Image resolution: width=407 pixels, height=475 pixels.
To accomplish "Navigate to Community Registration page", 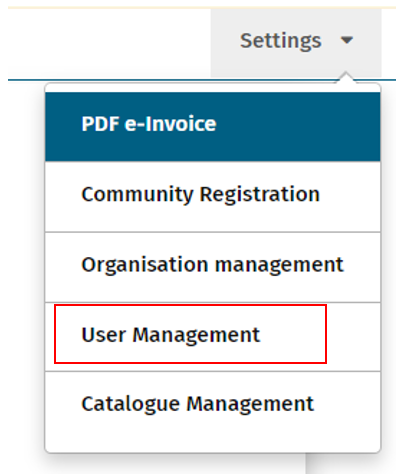I will pos(201,194).
